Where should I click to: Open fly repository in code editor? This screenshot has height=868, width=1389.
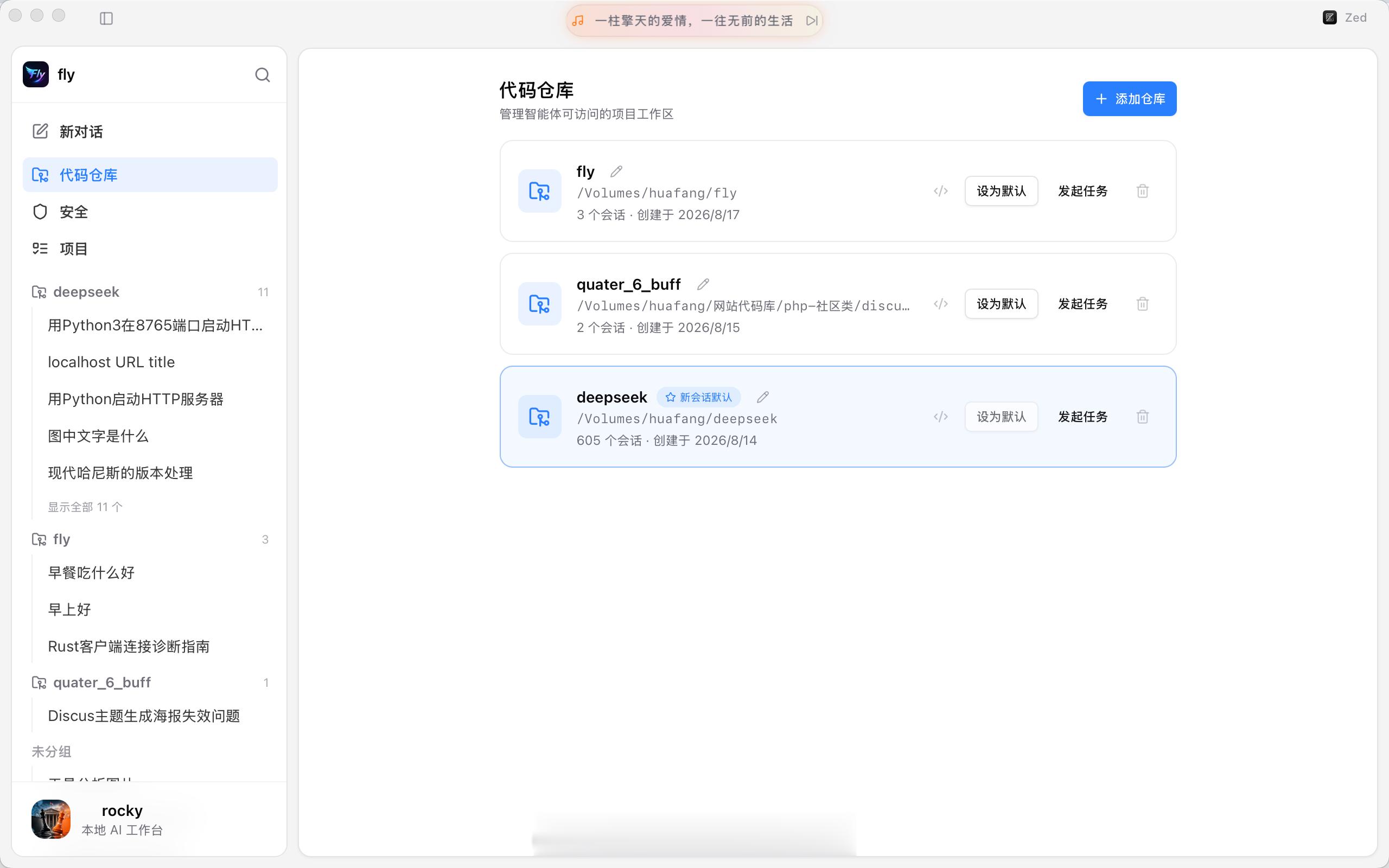[x=941, y=191]
